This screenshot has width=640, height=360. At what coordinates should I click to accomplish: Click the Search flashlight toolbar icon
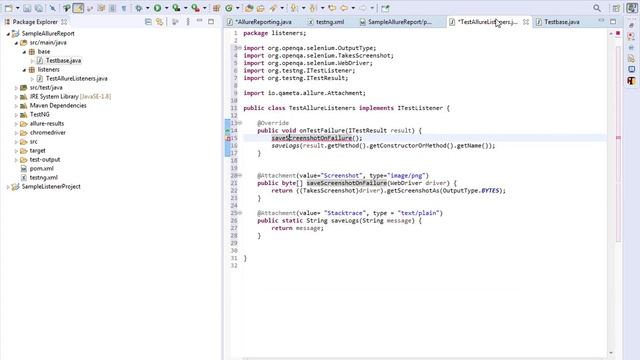pos(273,8)
